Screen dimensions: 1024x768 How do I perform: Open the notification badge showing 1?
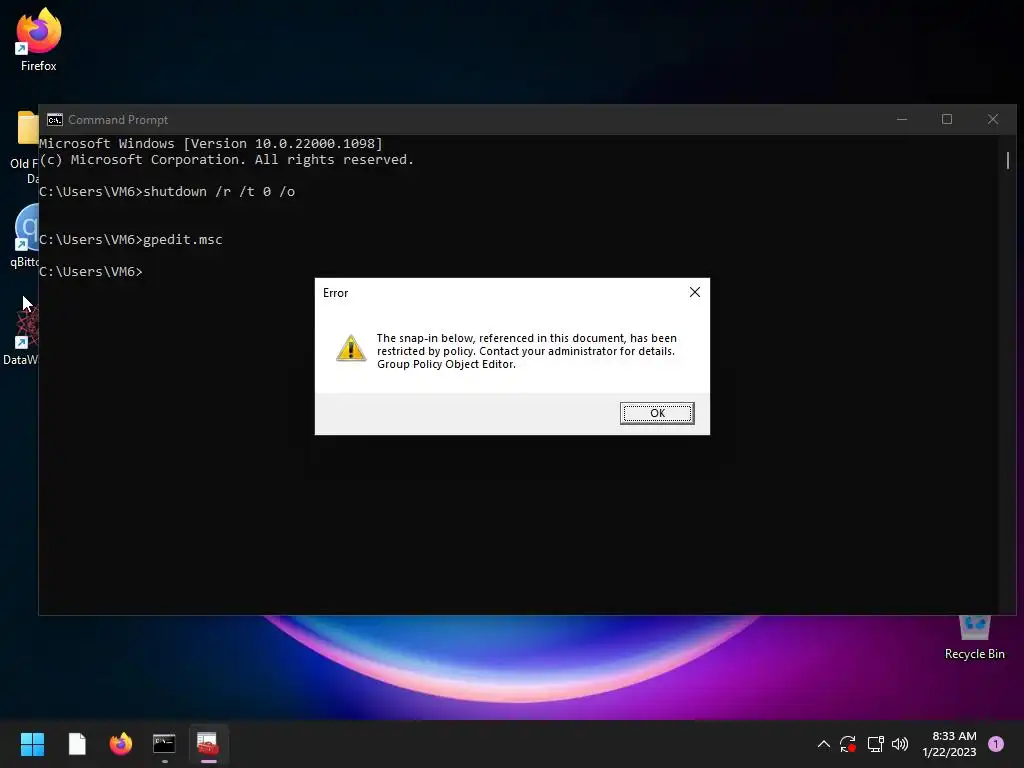(x=996, y=744)
